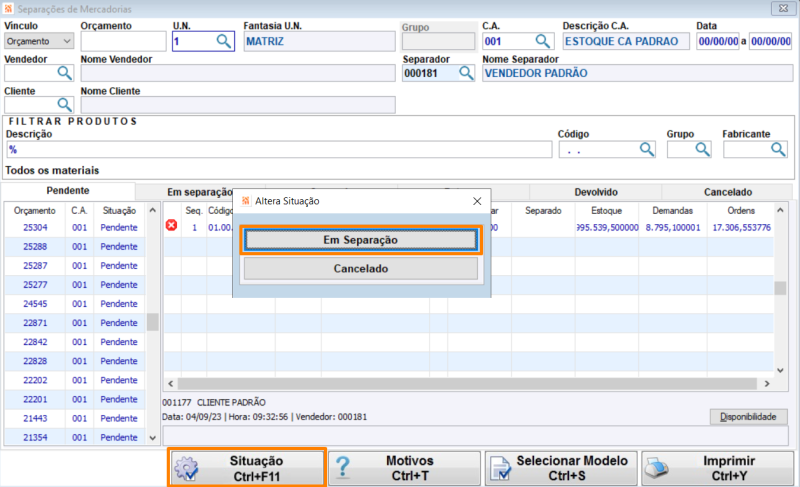The width and height of the screenshot is (800, 487).
Task: Click the Código filter magnifier icon
Action: point(646,149)
